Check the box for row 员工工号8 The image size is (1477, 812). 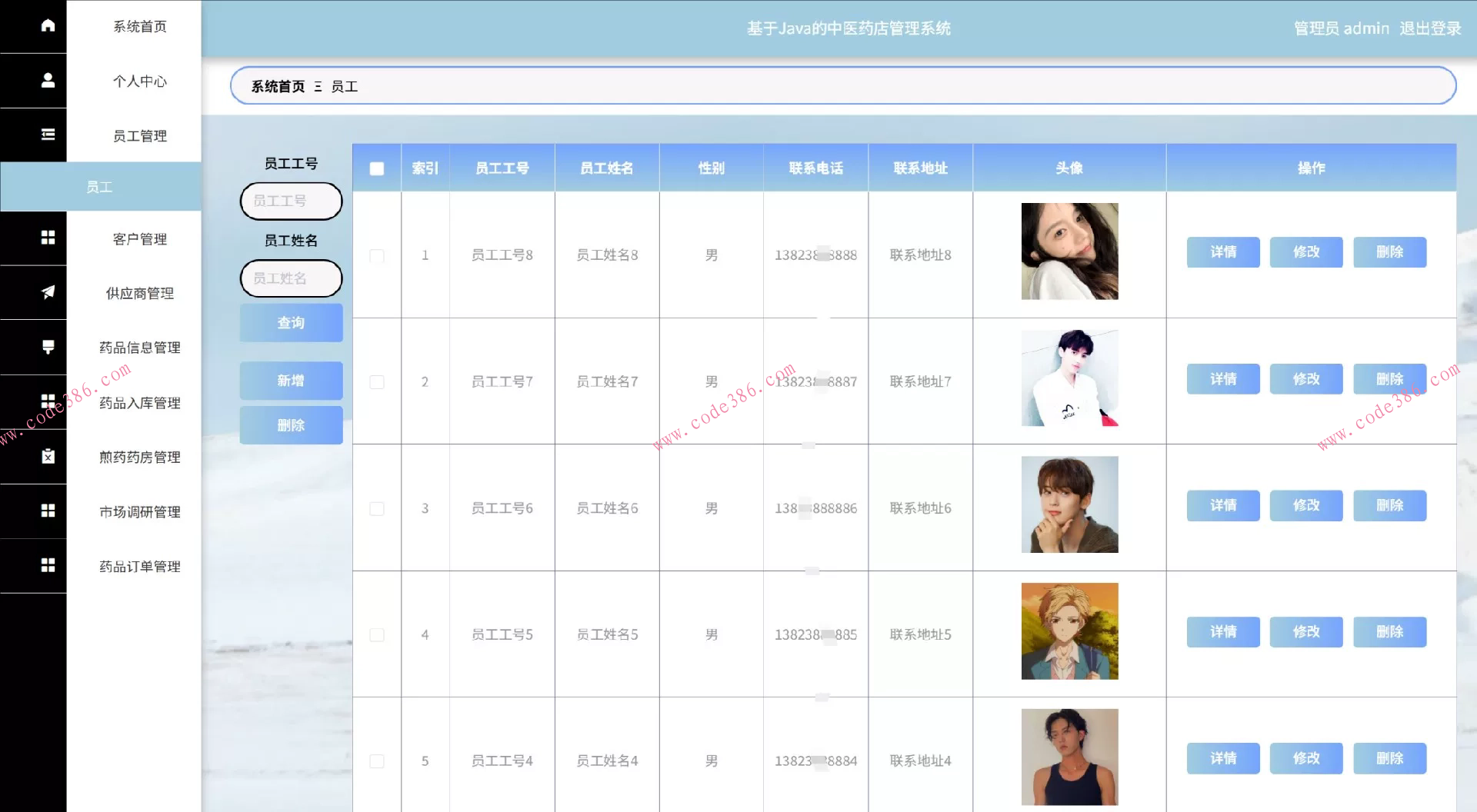coord(377,255)
